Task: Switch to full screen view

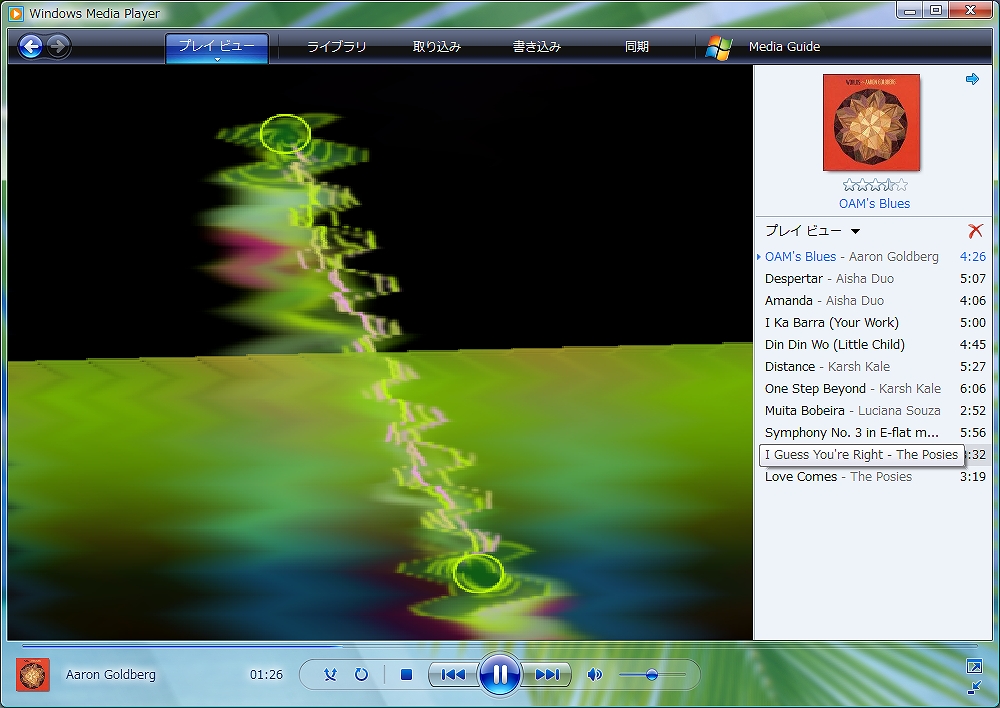Action: click(974, 666)
